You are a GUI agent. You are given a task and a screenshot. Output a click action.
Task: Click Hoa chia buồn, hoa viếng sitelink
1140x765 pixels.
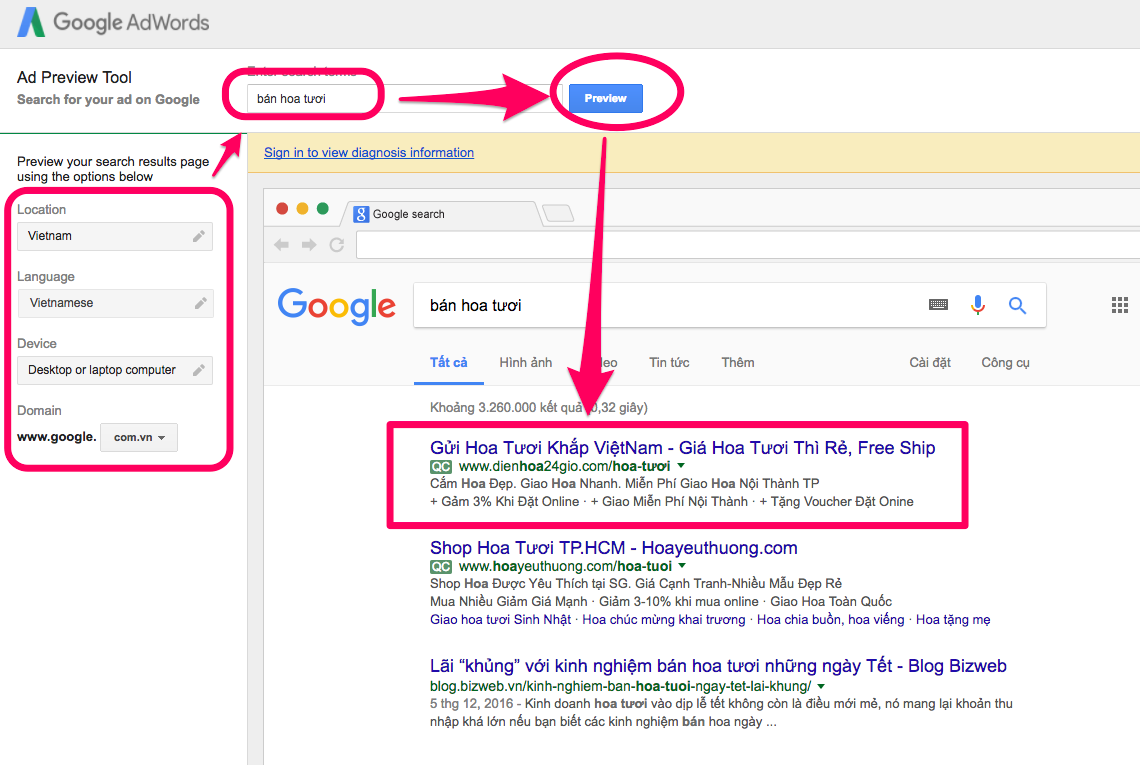(x=830, y=620)
